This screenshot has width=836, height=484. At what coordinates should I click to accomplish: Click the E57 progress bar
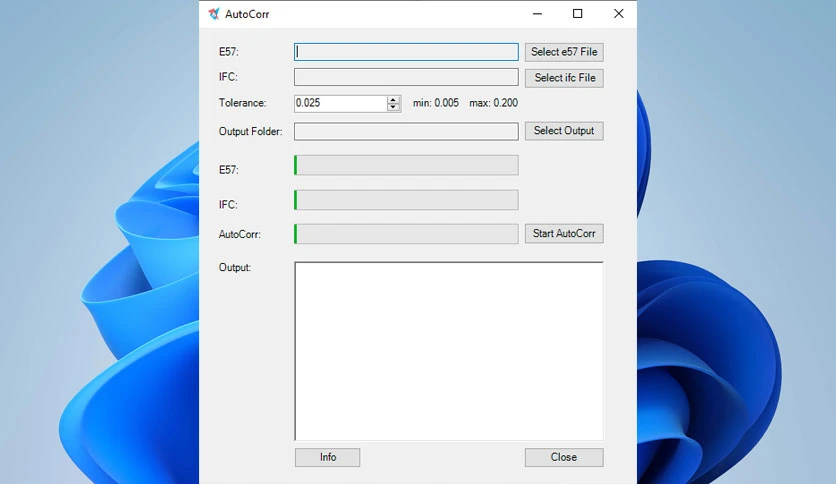(x=406, y=165)
